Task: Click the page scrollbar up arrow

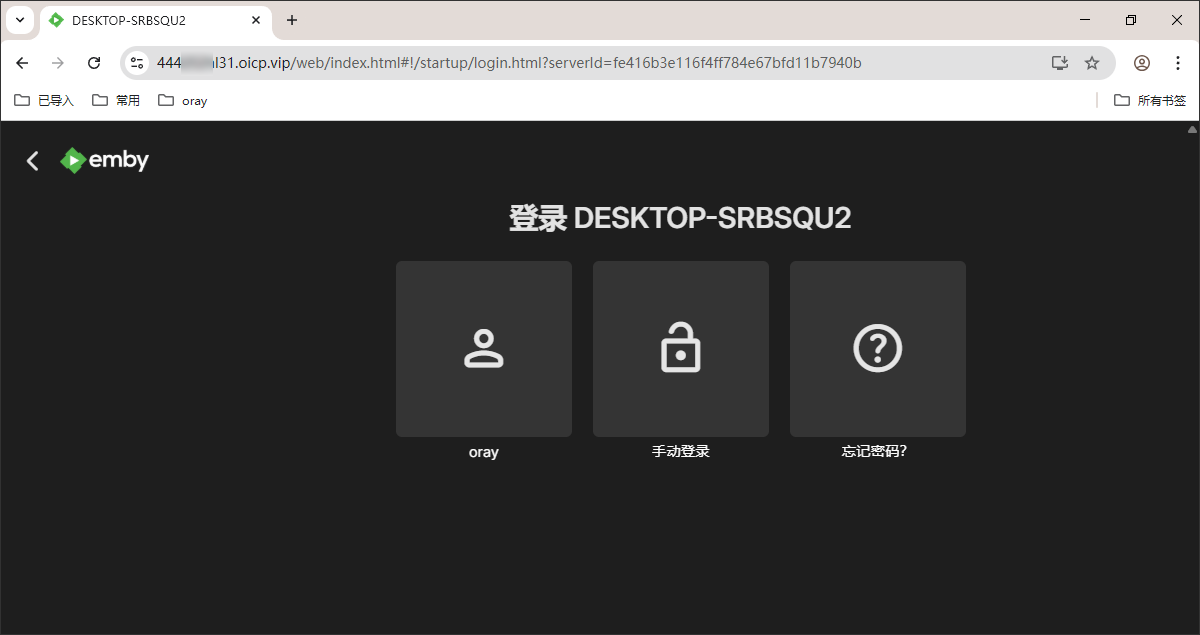Action: [1192, 129]
